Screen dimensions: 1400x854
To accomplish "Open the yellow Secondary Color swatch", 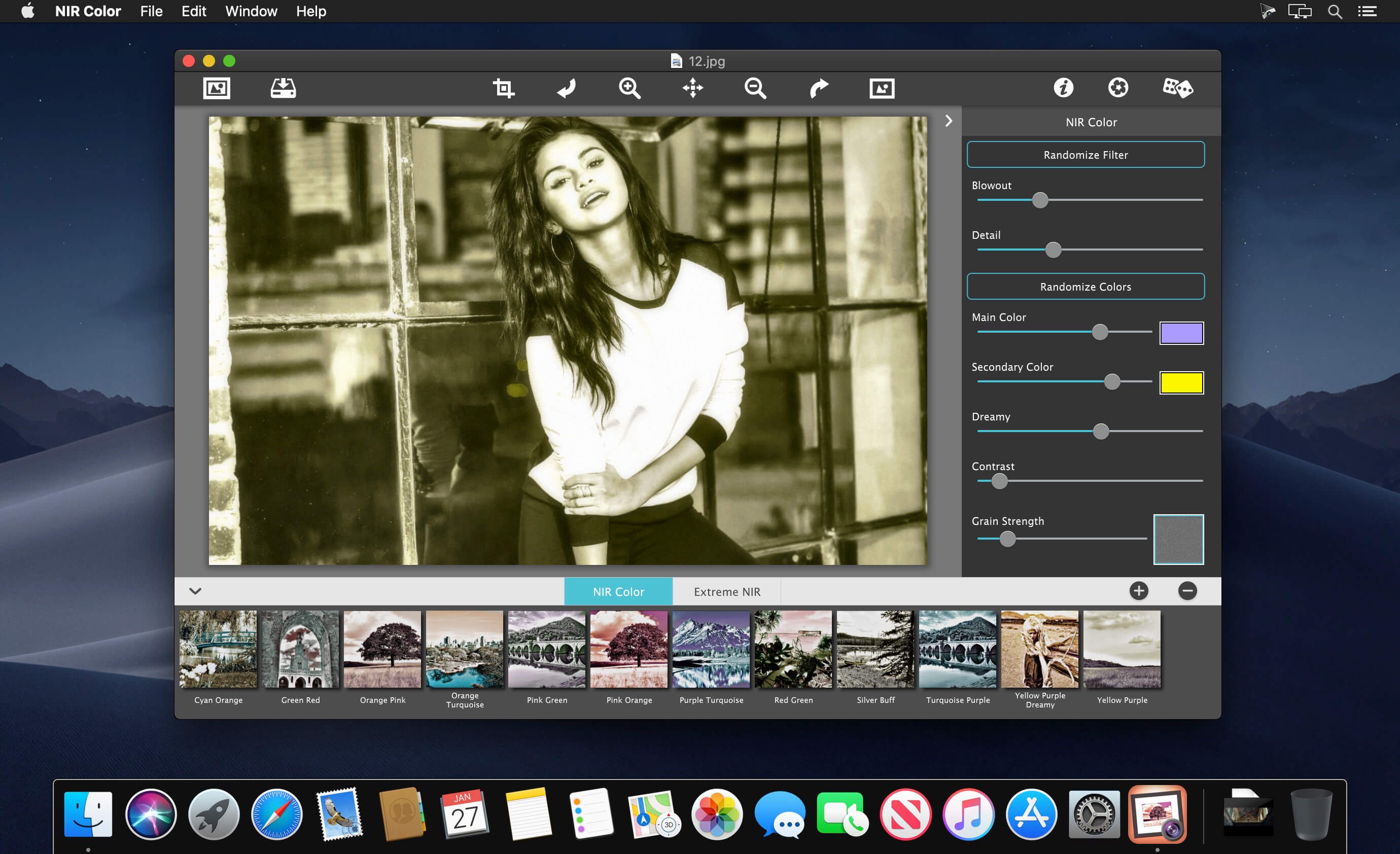I will coord(1181,382).
